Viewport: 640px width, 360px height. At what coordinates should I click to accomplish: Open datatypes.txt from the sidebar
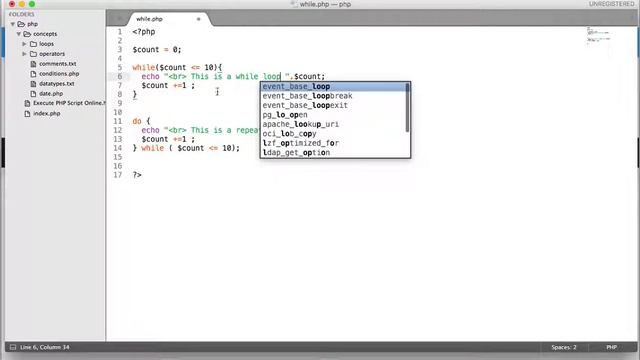(57, 84)
